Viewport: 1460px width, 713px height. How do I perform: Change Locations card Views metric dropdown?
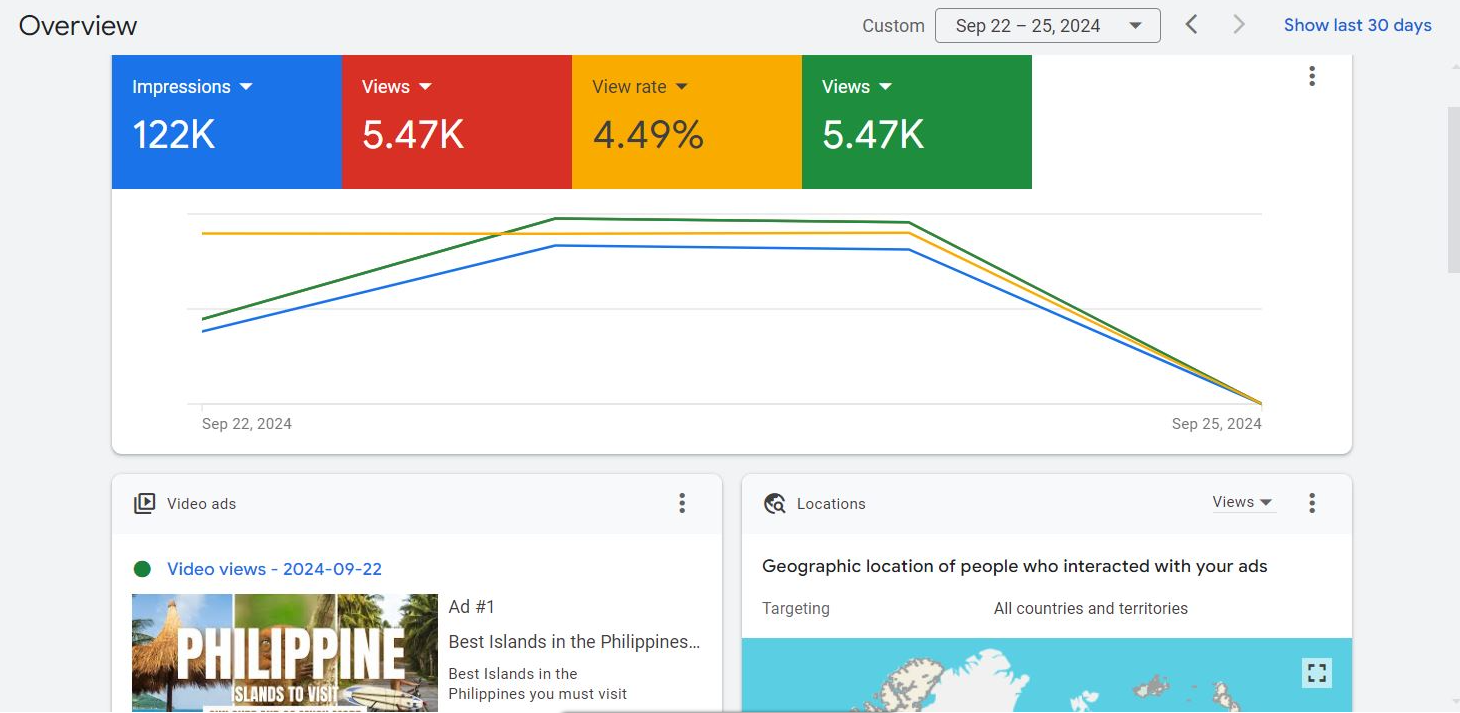(1243, 503)
